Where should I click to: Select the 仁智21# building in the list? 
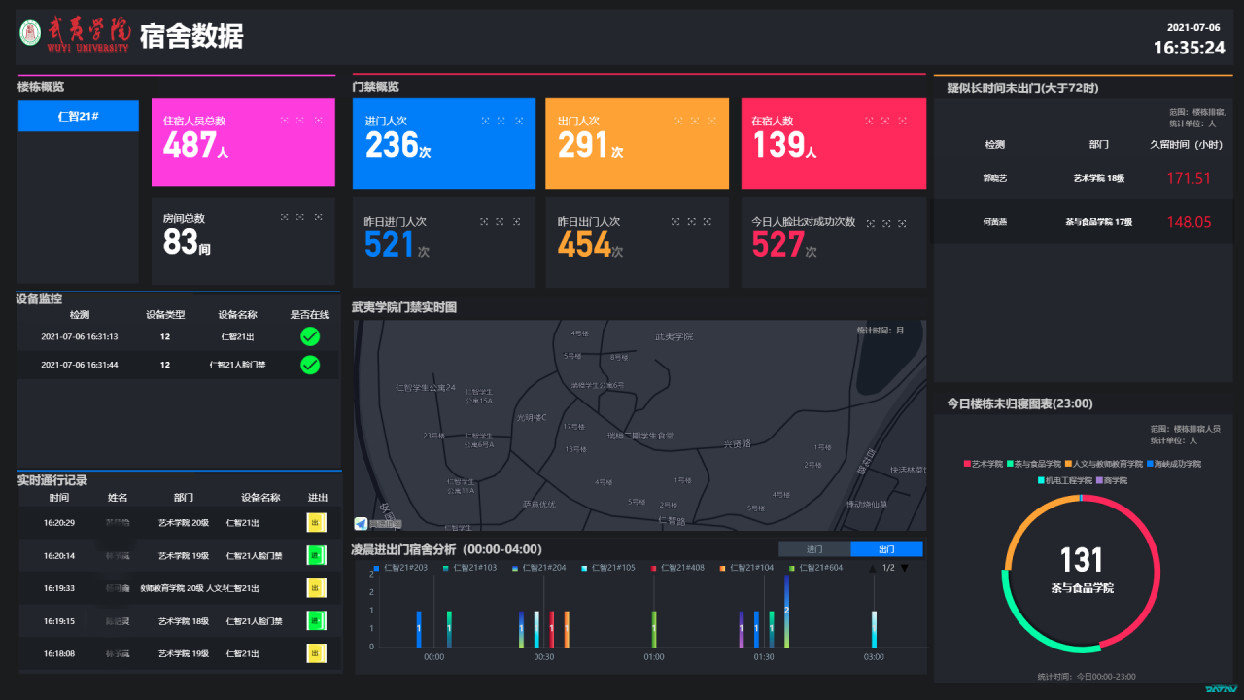coord(78,116)
